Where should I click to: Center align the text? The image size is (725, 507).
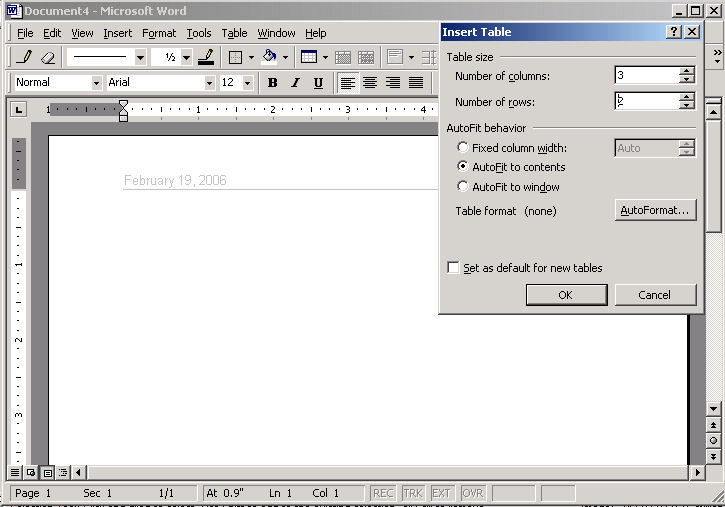pyautogui.click(x=370, y=83)
